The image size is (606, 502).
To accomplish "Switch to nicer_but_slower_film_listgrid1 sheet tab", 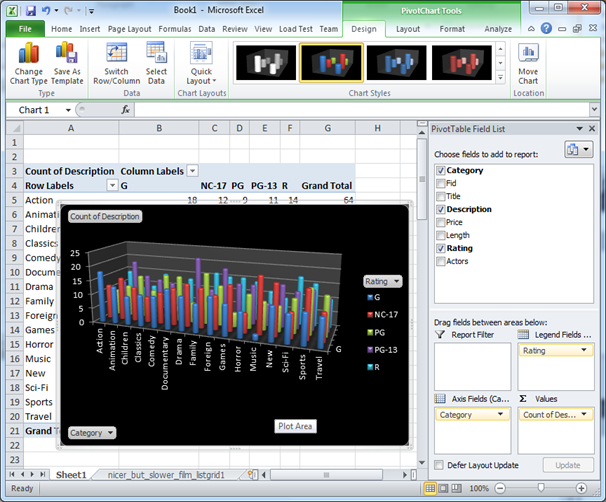I will coord(166,474).
